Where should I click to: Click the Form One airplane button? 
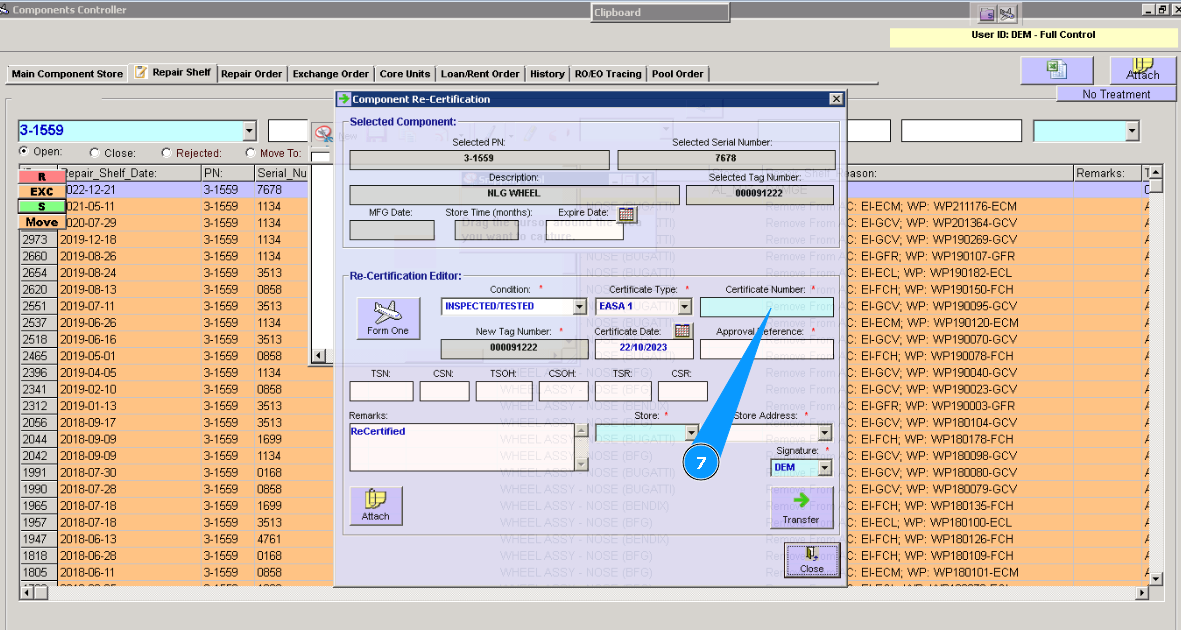pyautogui.click(x=388, y=318)
